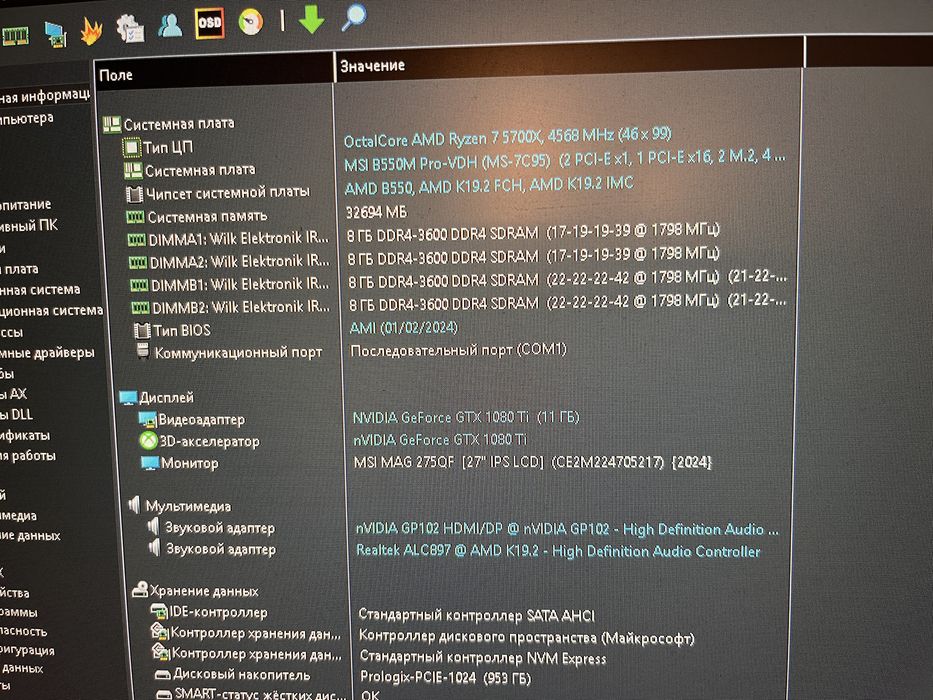Select the Контроллер дискового пространства (Майкрософт) value
The height and width of the screenshot is (700, 933).
coord(527,637)
